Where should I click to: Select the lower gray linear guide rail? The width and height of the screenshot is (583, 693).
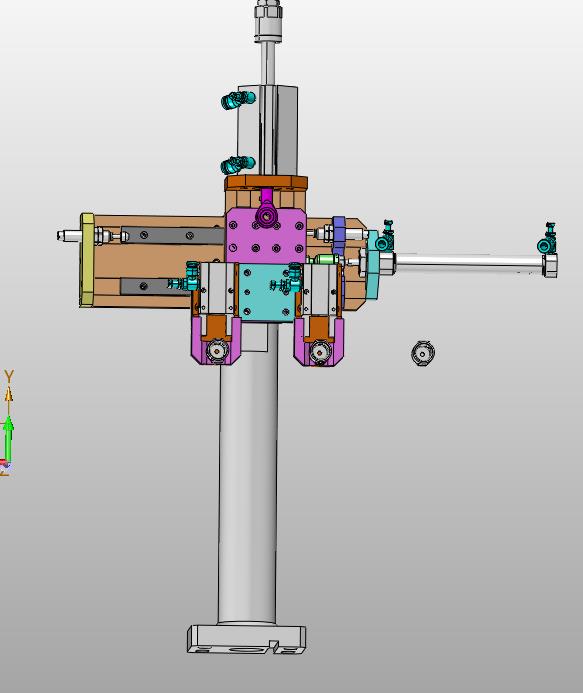click(x=155, y=286)
